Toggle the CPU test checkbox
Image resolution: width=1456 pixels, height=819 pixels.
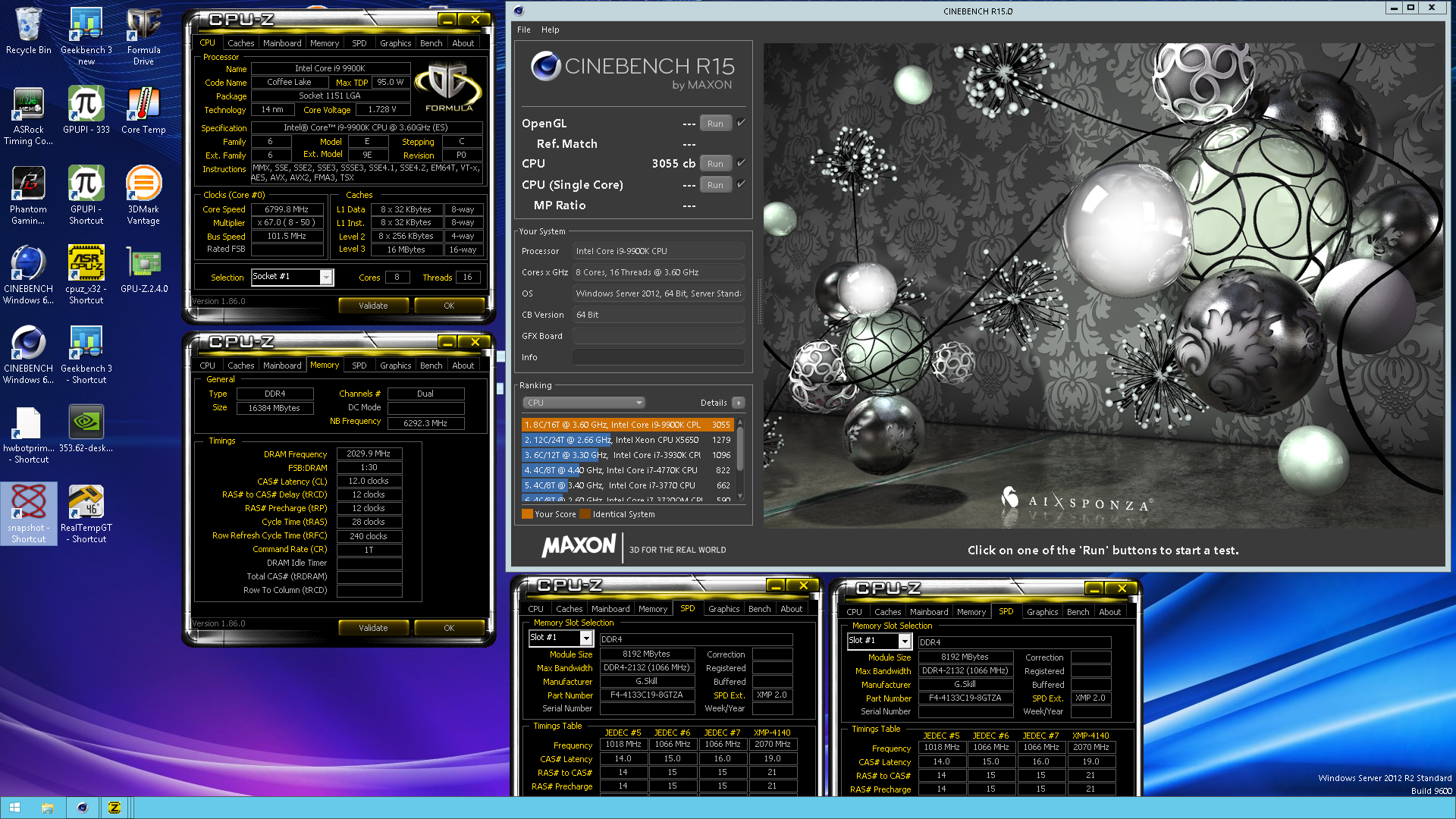[x=741, y=163]
